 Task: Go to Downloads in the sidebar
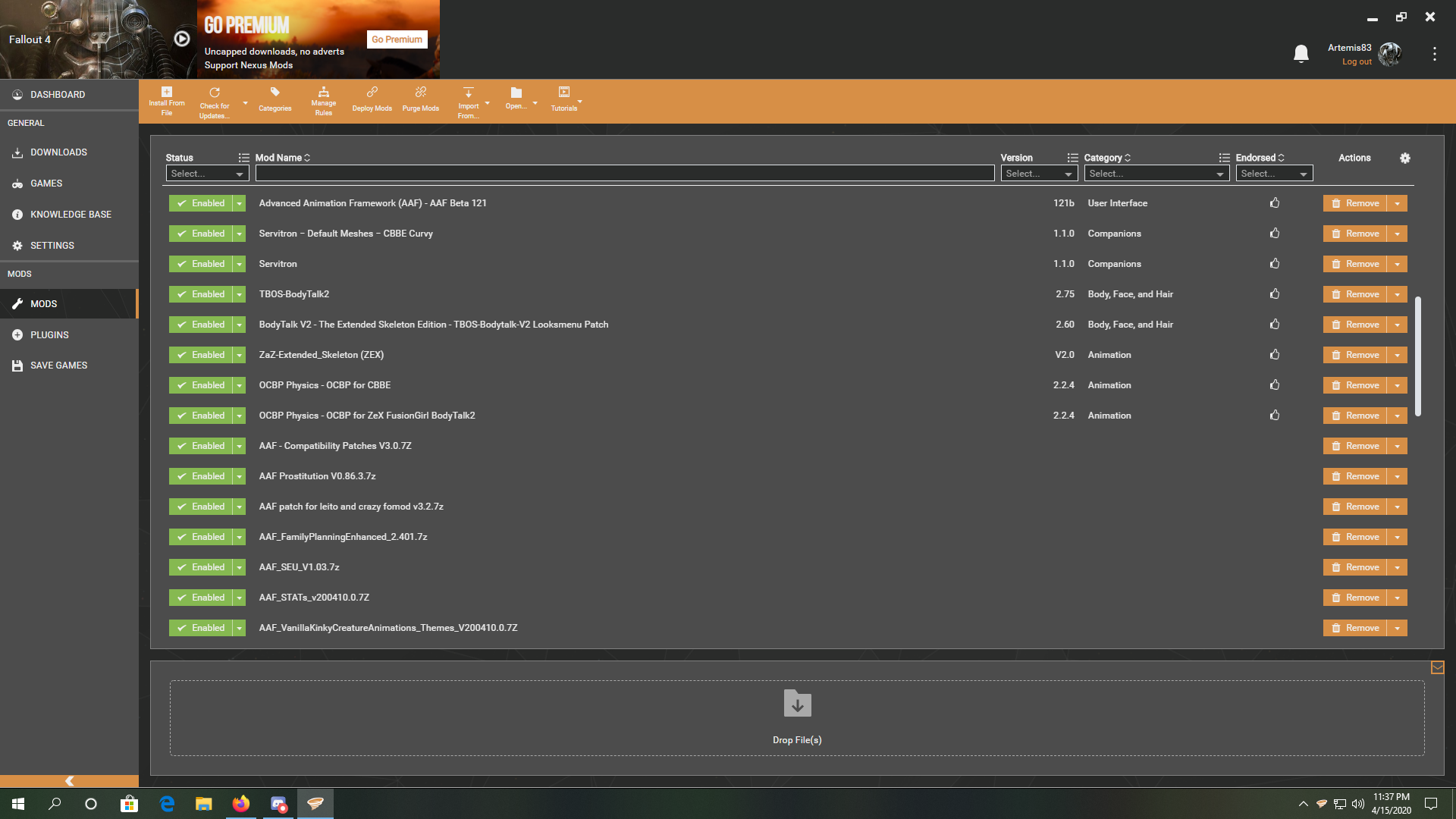coord(69,152)
